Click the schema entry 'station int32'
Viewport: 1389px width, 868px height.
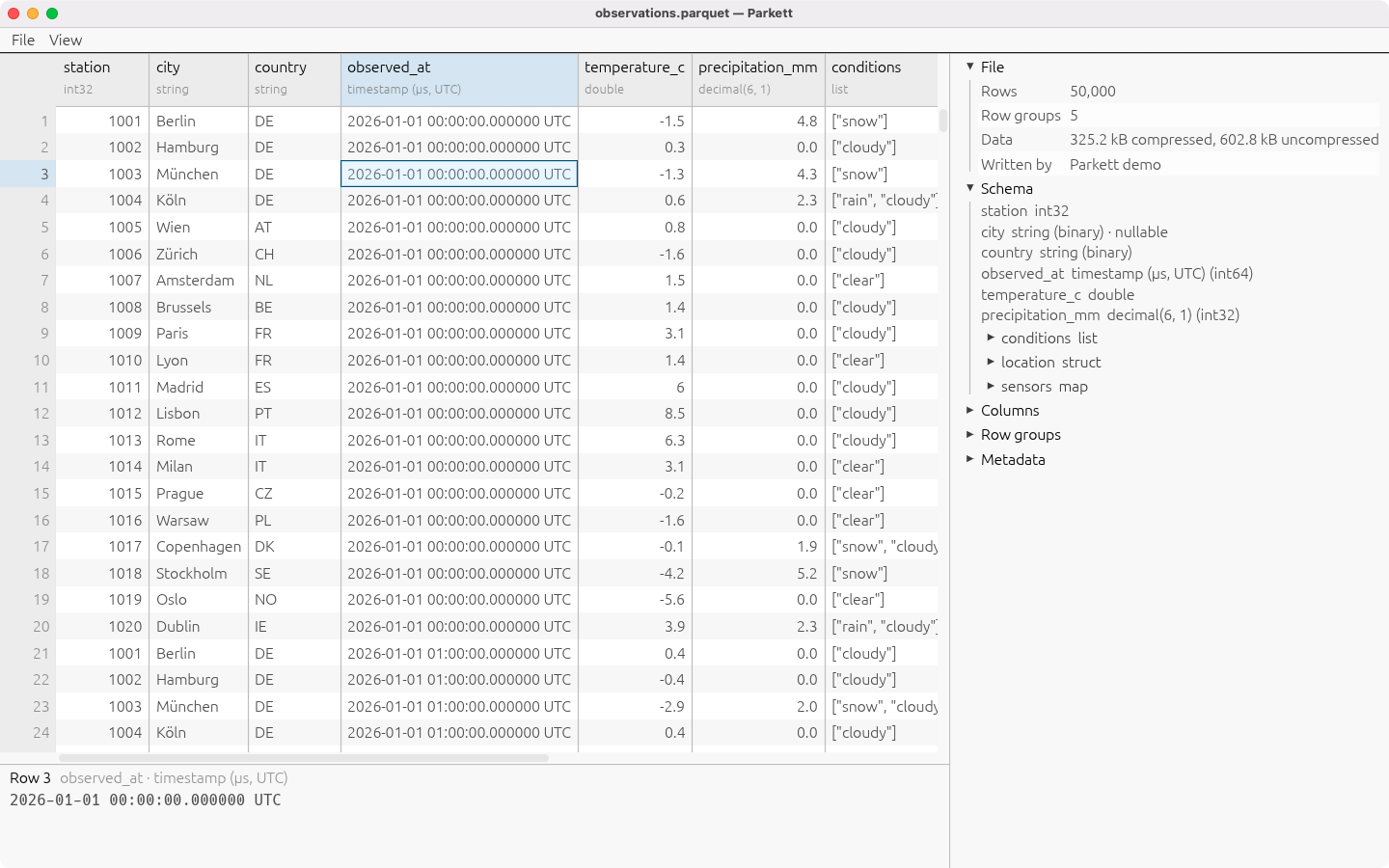[x=1024, y=210]
